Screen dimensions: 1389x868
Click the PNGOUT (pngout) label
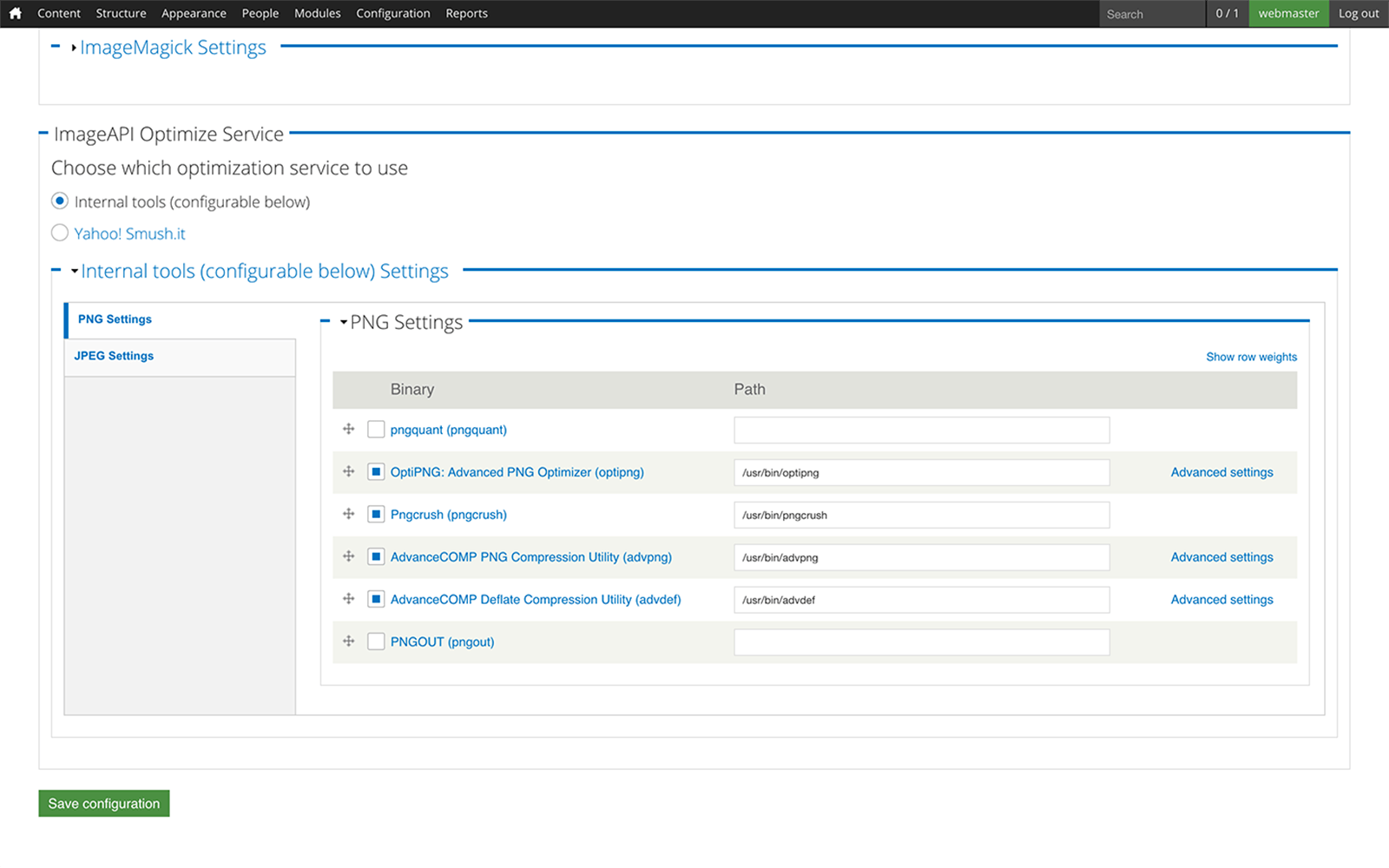click(442, 642)
